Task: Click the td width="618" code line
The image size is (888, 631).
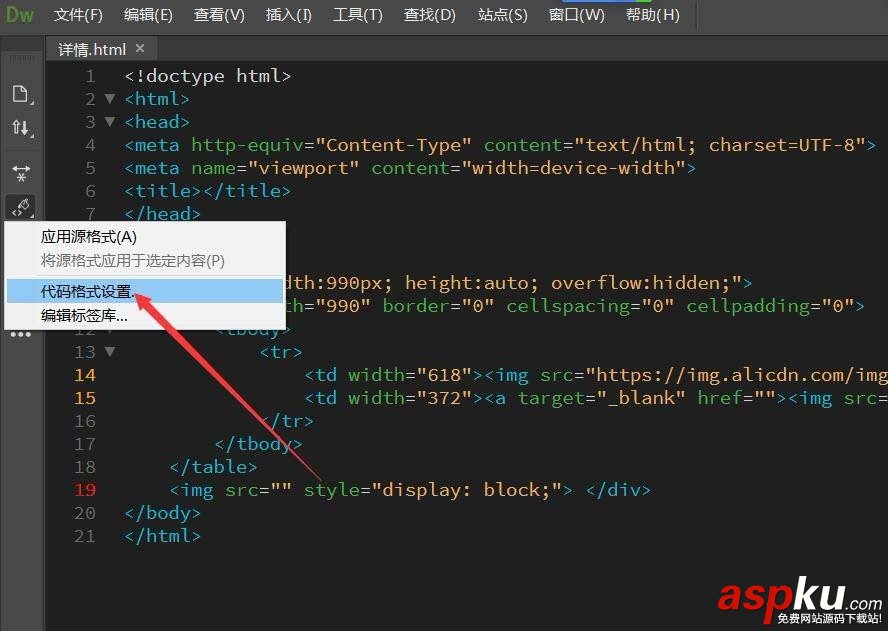Action: (596, 375)
